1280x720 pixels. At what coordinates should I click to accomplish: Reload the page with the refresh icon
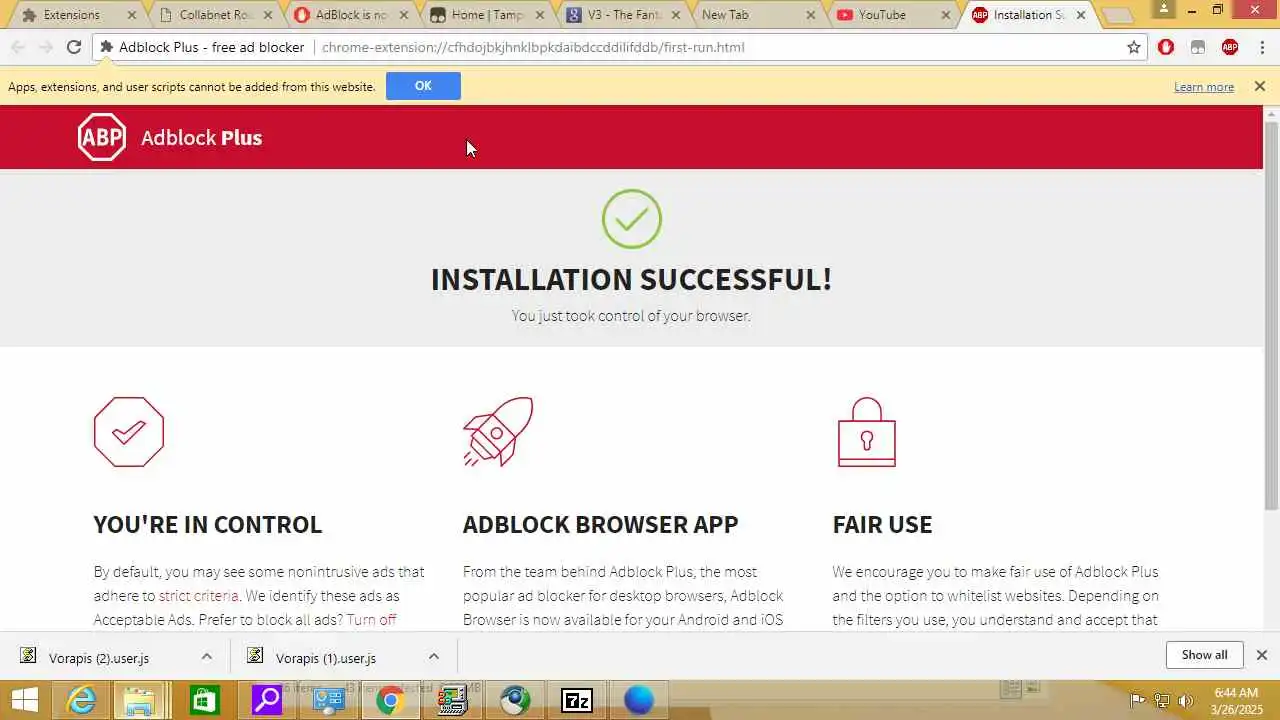point(74,47)
